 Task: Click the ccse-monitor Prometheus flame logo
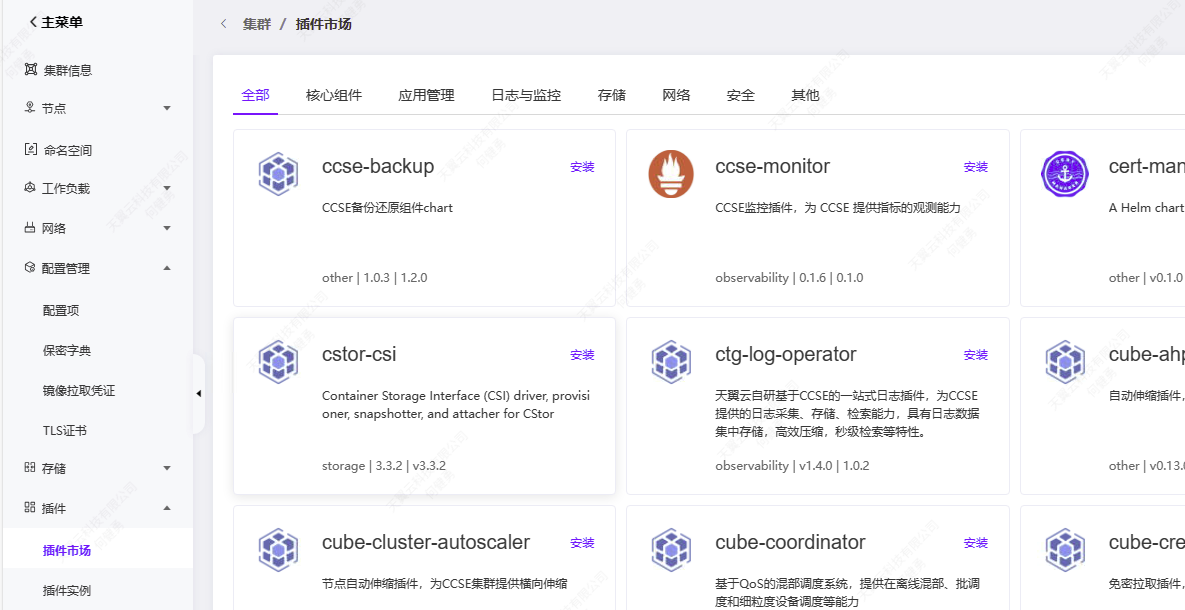coord(671,174)
